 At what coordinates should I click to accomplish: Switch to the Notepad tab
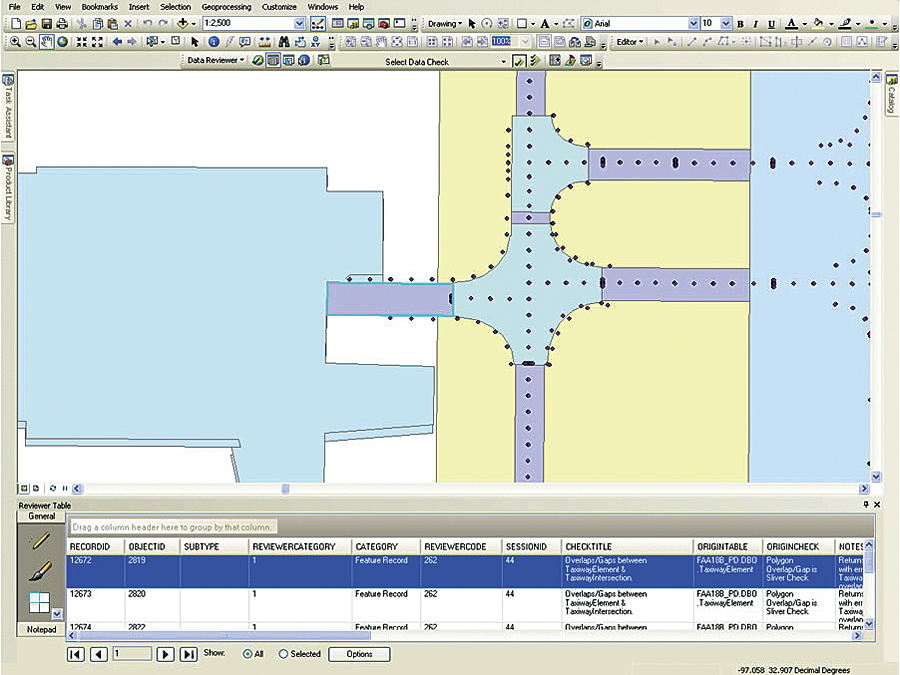point(41,630)
